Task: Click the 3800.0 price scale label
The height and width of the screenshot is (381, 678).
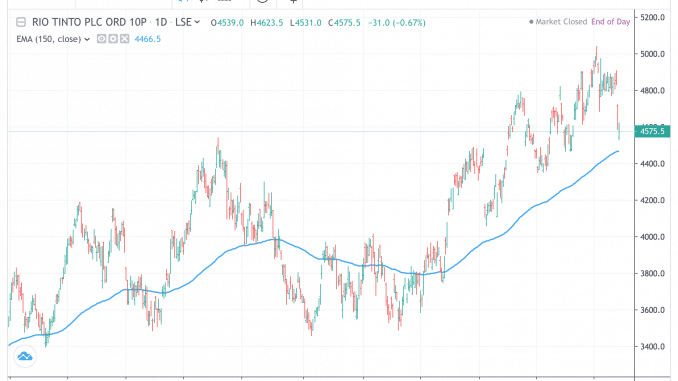Action: click(652, 273)
